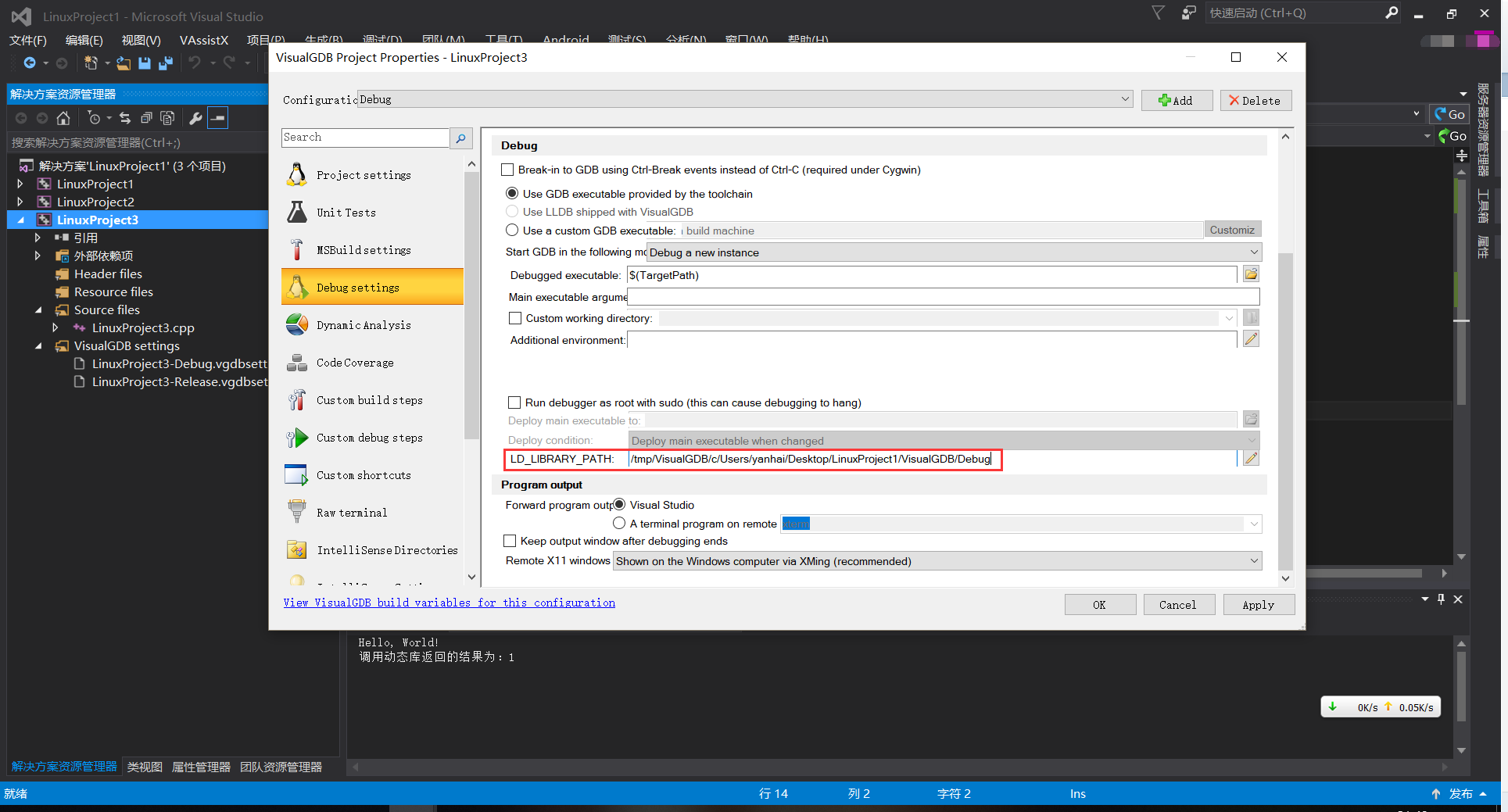Open IntelliSense Directories page
This screenshot has height=812, width=1508.
pos(386,549)
